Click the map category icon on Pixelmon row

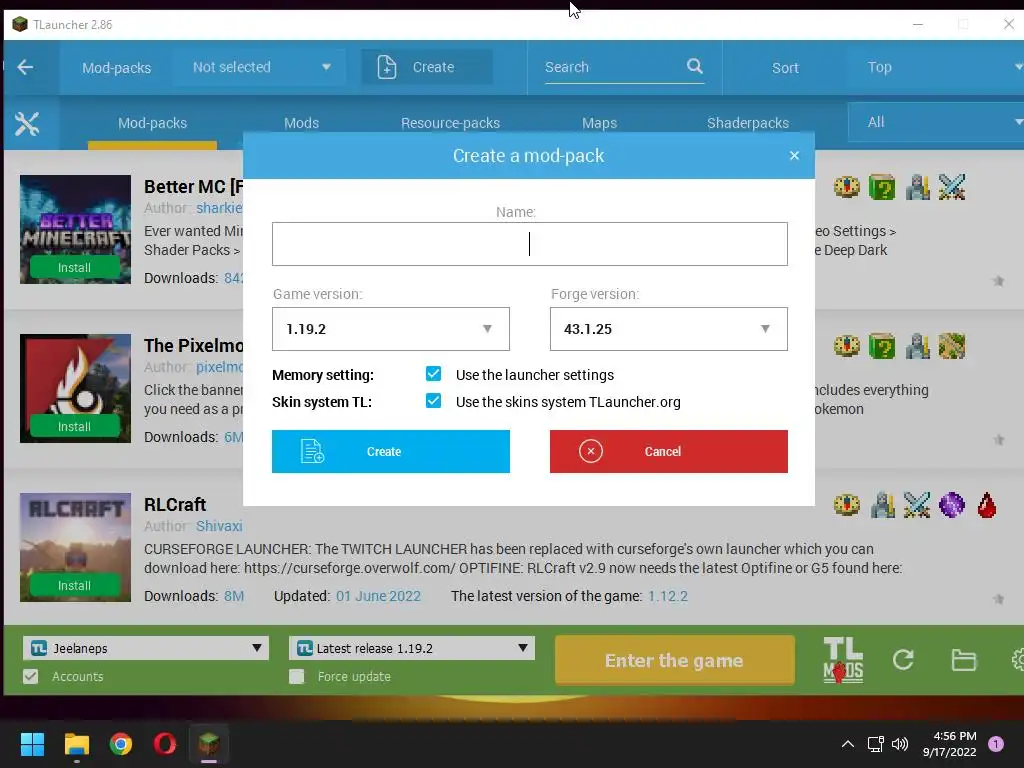tap(952, 346)
